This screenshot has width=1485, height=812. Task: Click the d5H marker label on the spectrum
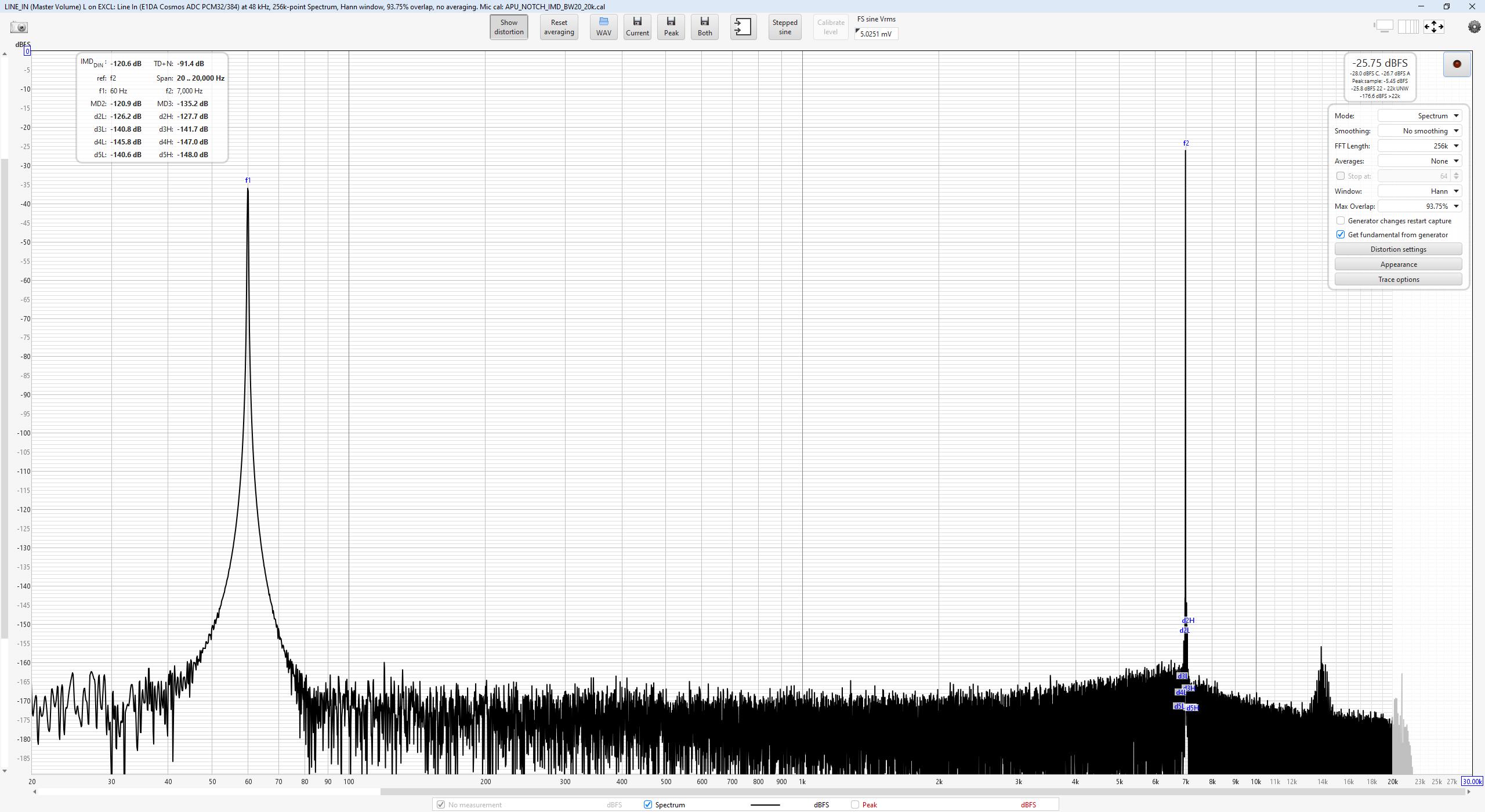point(1192,708)
